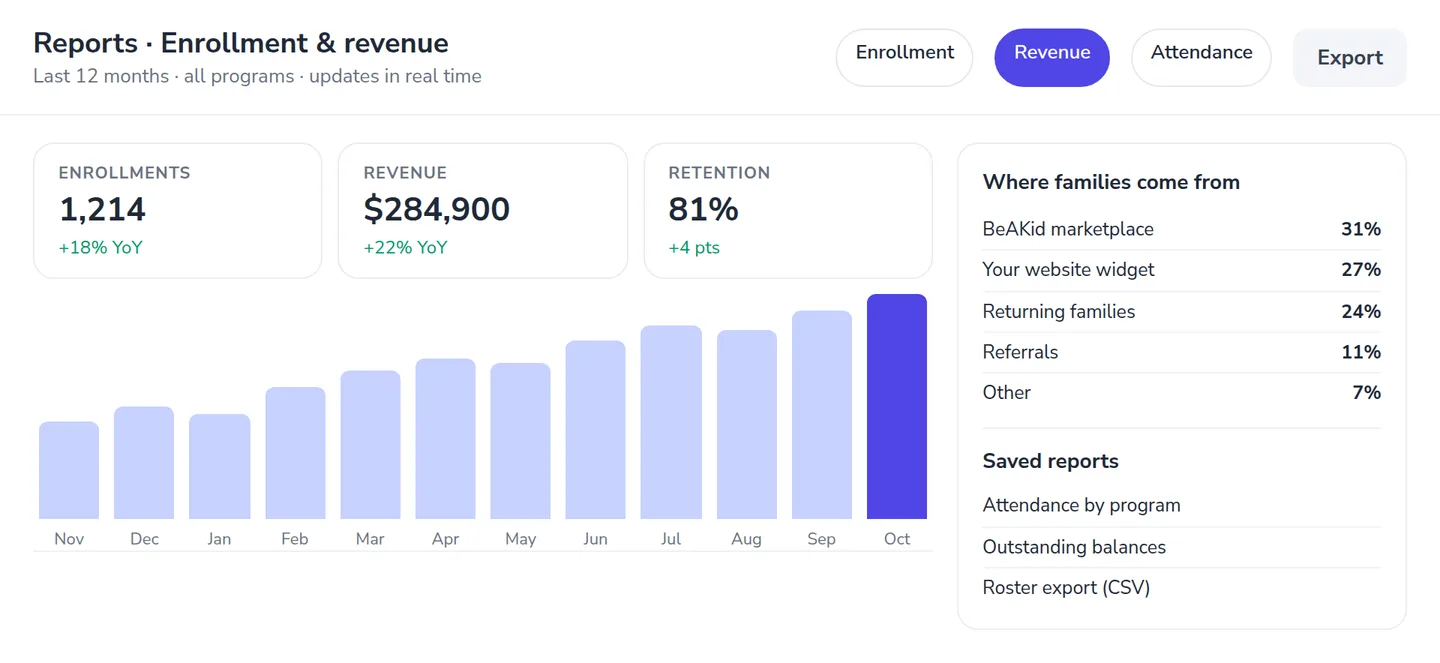
Task: Select the Apr bar in chart
Action: 445,439
